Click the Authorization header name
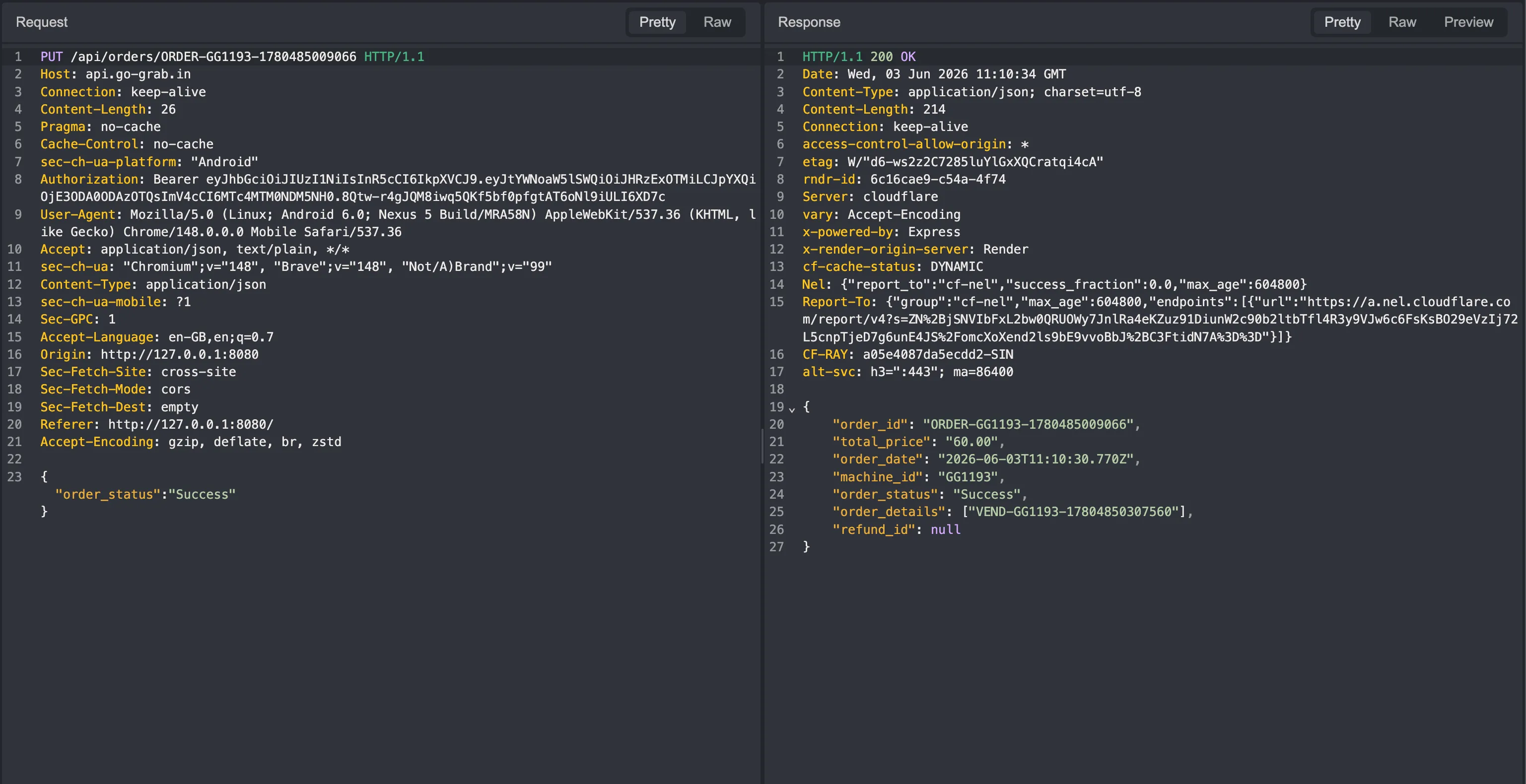This screenshot has width=1526, height=784. (x=89, y=180)
